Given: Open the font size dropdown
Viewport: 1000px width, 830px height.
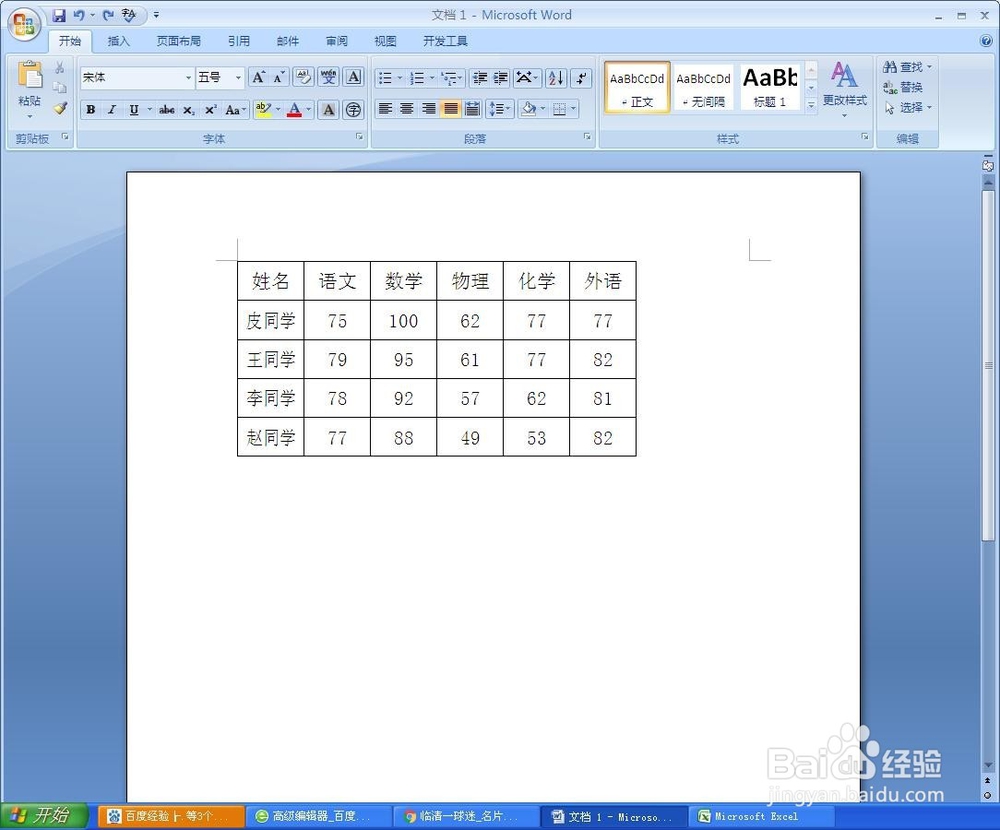Looking at the screenshot, I should point(238,78).
